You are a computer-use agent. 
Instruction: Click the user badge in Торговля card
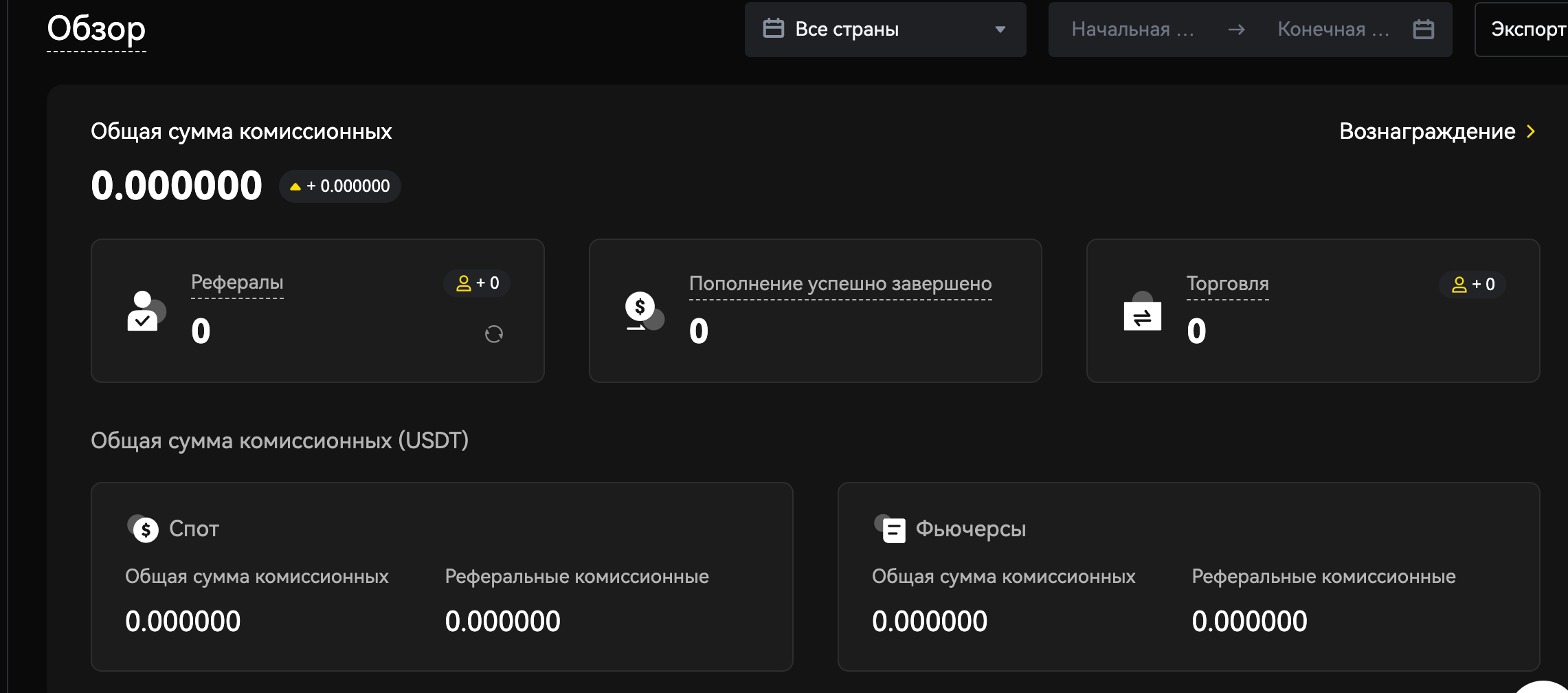tap(1472, 285)
